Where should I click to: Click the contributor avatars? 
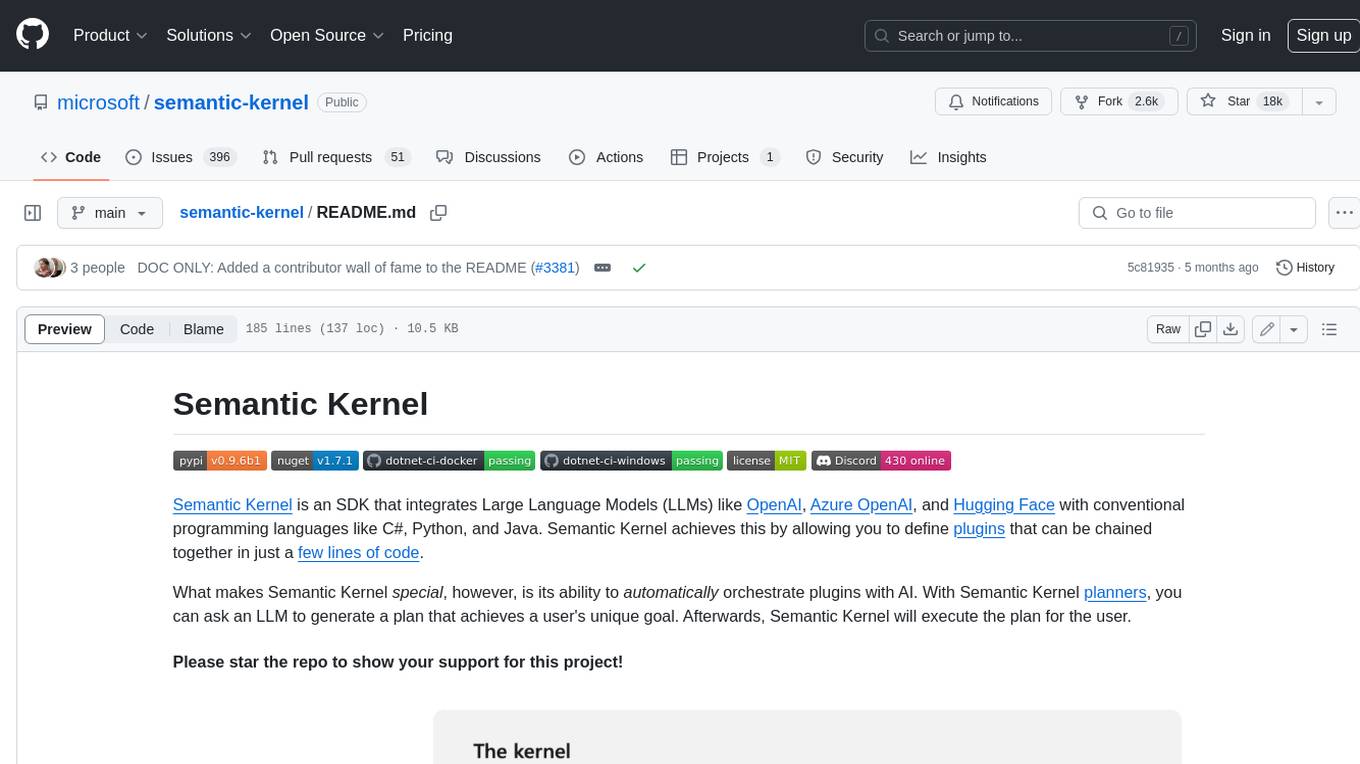click(50, 268)
